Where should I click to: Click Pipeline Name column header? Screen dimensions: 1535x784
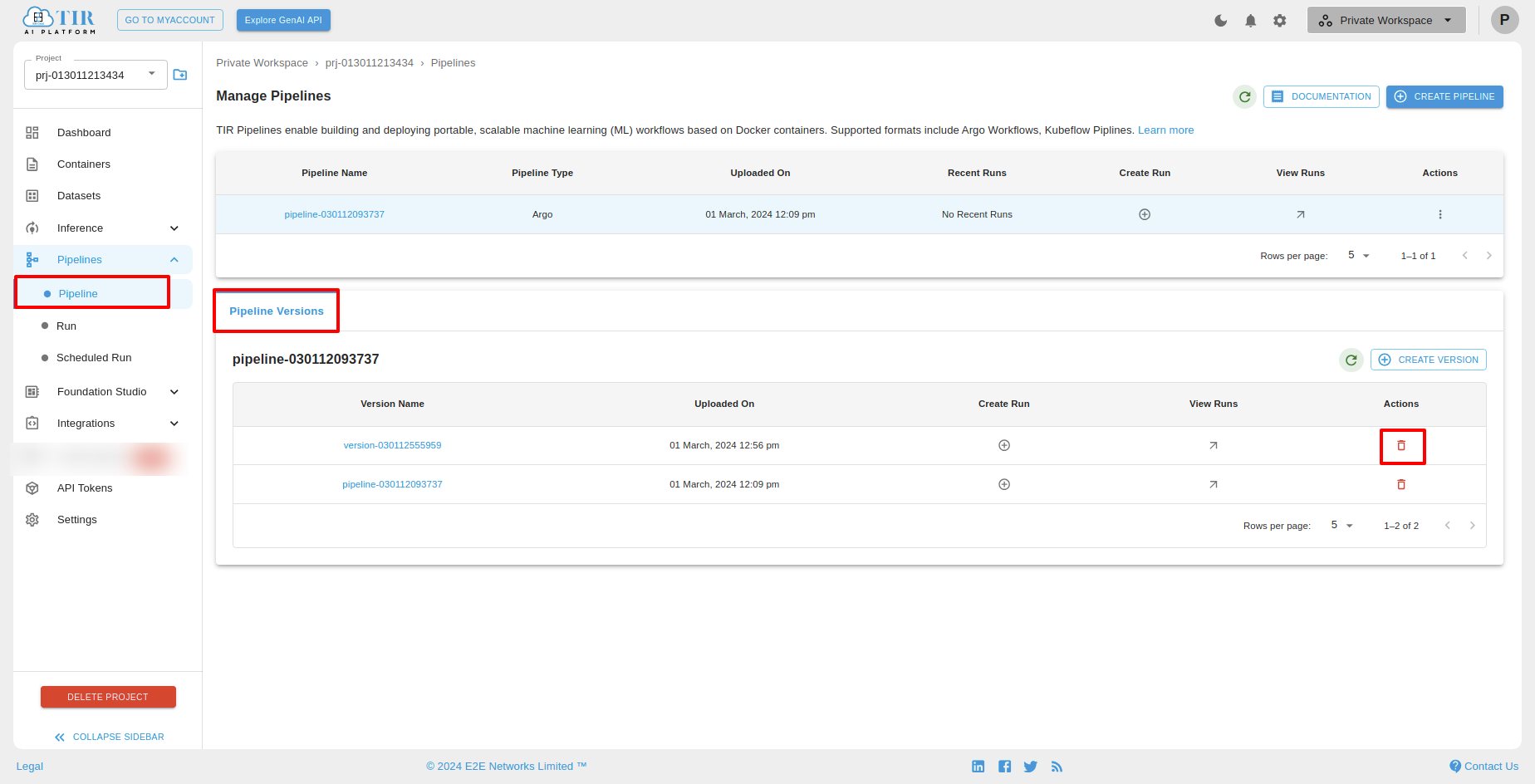pyautogui.click(x=334, y=173)
